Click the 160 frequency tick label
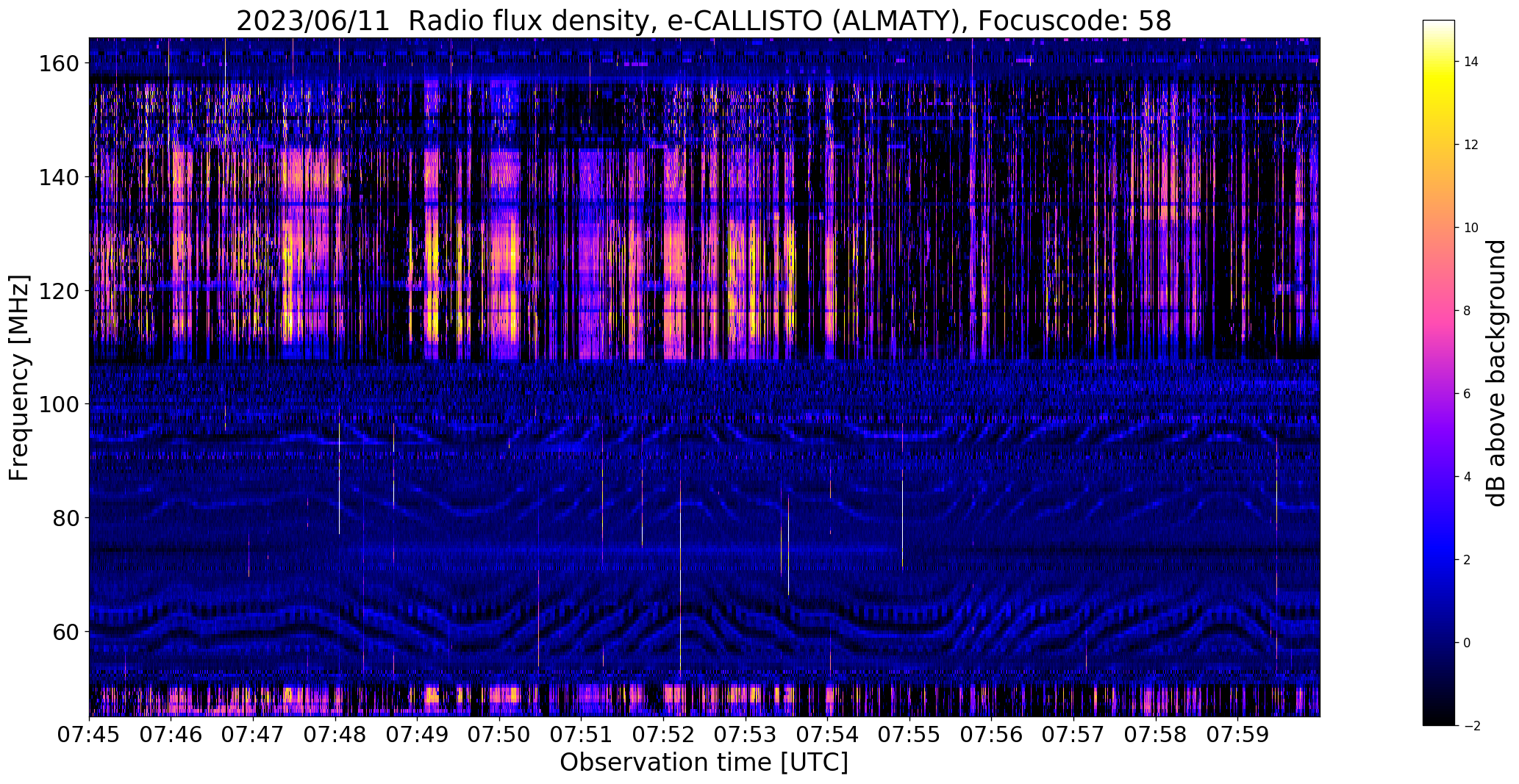The width and height of the screenshot is (1519, 784). click(59, 64)
